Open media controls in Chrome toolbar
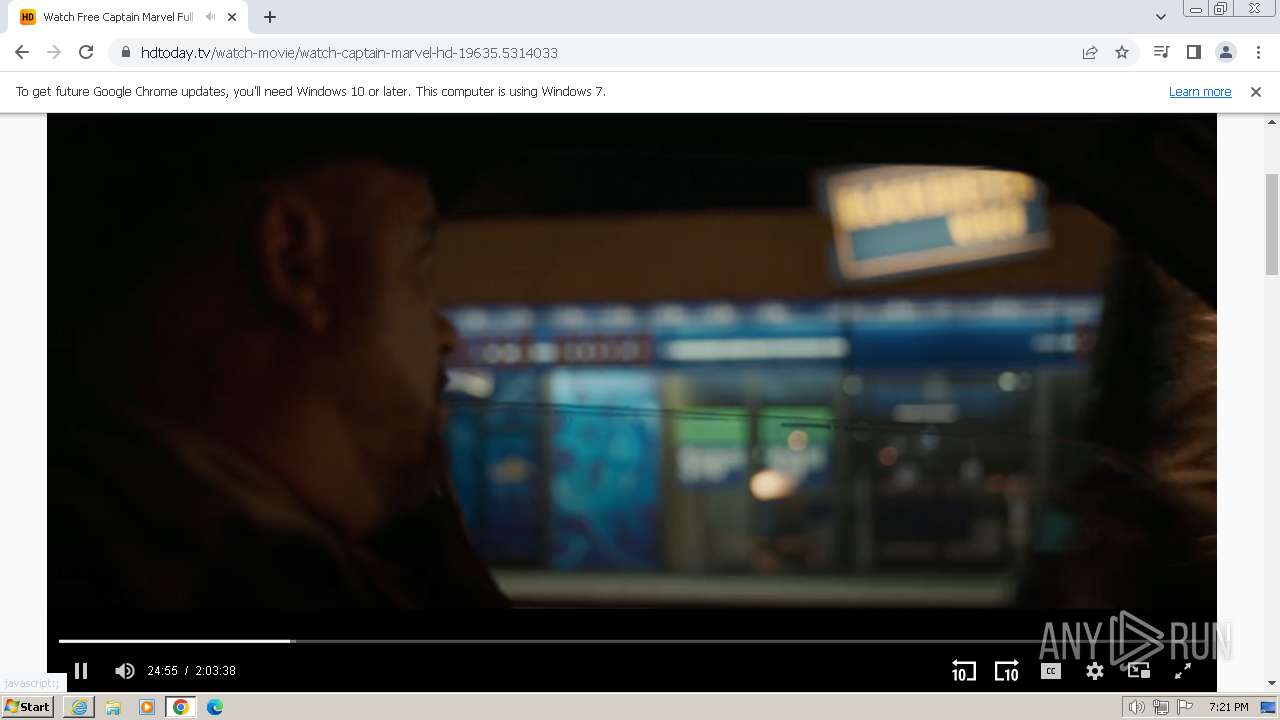This screenshot has height=720, width=1280. pos(1161,52)
